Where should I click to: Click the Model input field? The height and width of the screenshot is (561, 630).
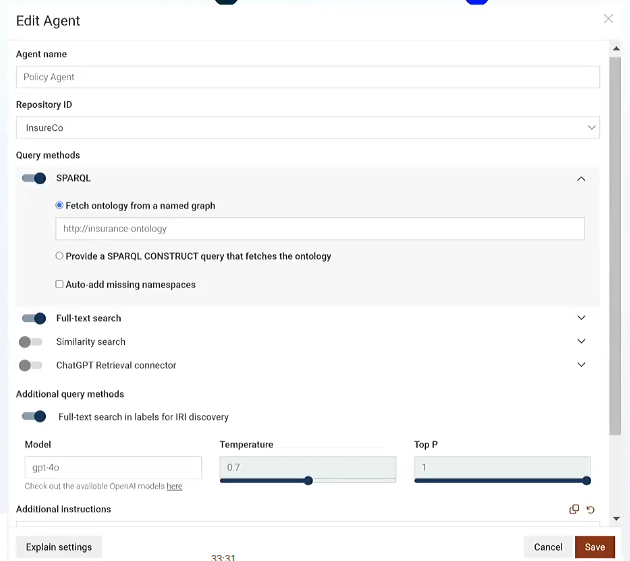113,467
